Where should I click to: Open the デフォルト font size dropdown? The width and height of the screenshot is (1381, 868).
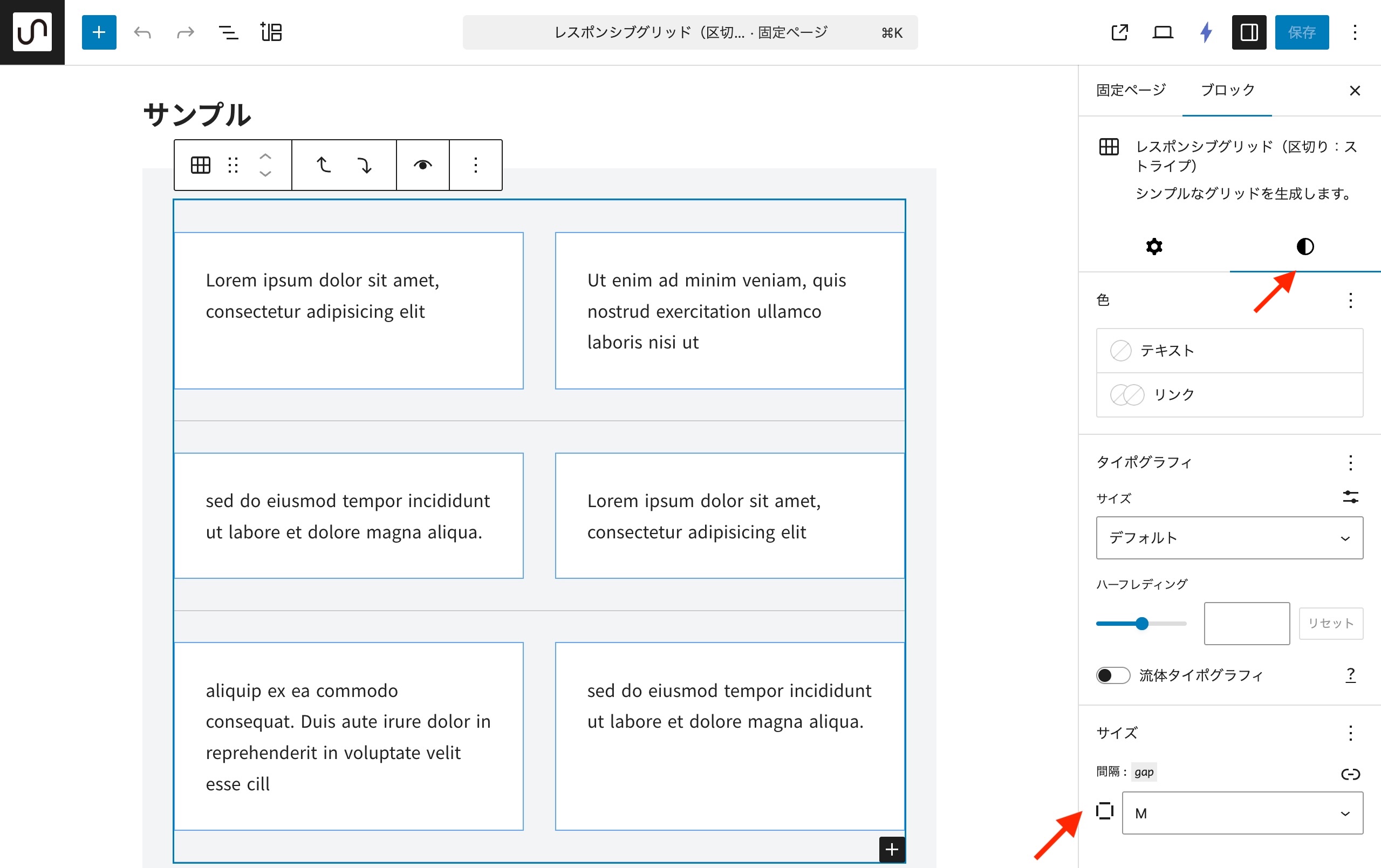point(1229,537)
